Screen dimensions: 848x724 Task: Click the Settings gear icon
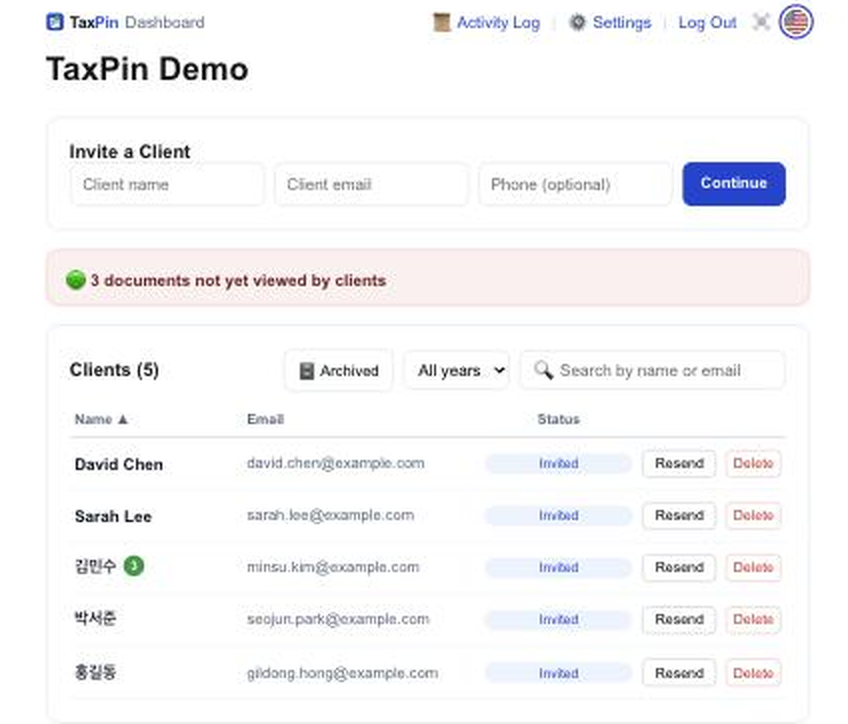pos(578,23)
